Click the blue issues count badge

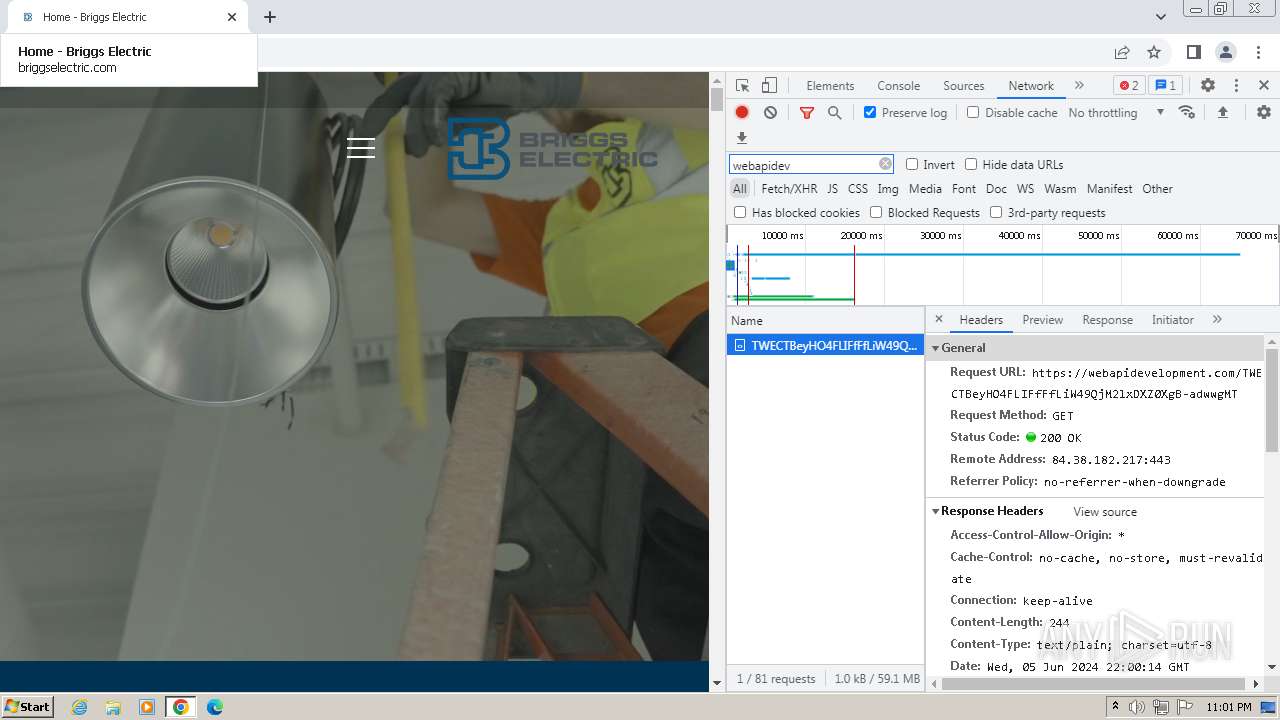pos(1164,85)
